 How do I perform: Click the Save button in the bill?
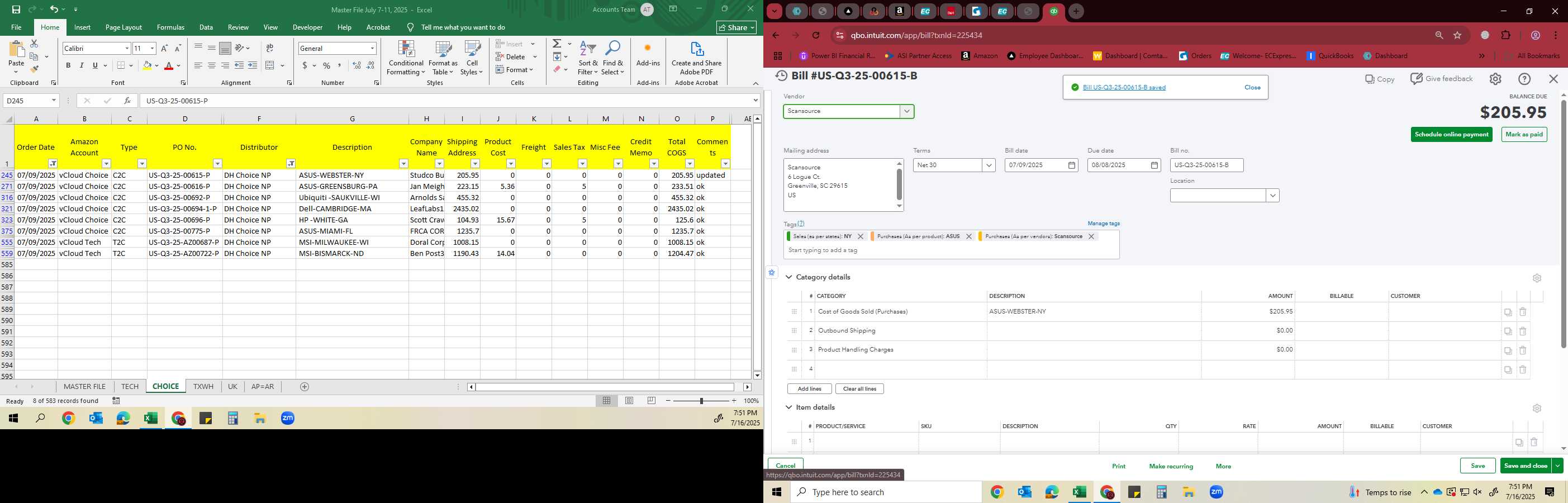1477,466
